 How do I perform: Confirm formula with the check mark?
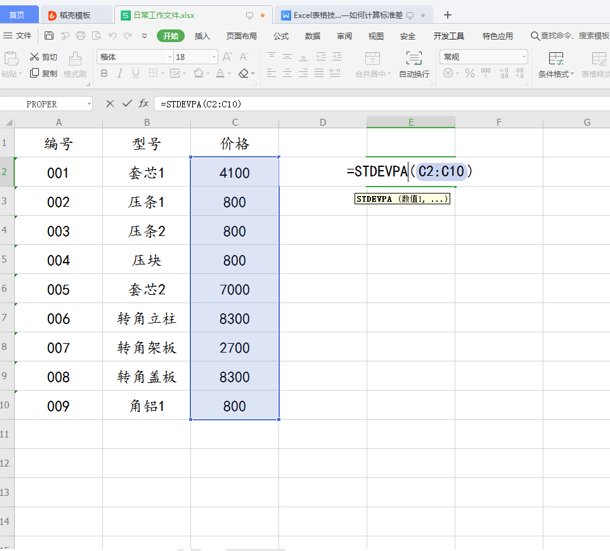127,104
